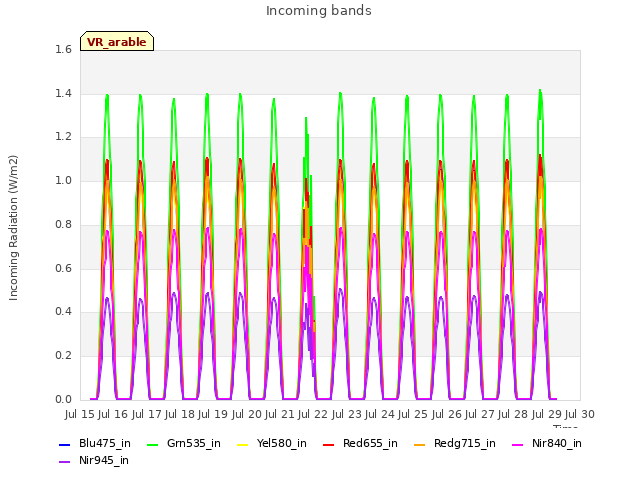Click the 0.8 y-axis tick label
This screenshot has height=480, width=640.
coord(63,224)
